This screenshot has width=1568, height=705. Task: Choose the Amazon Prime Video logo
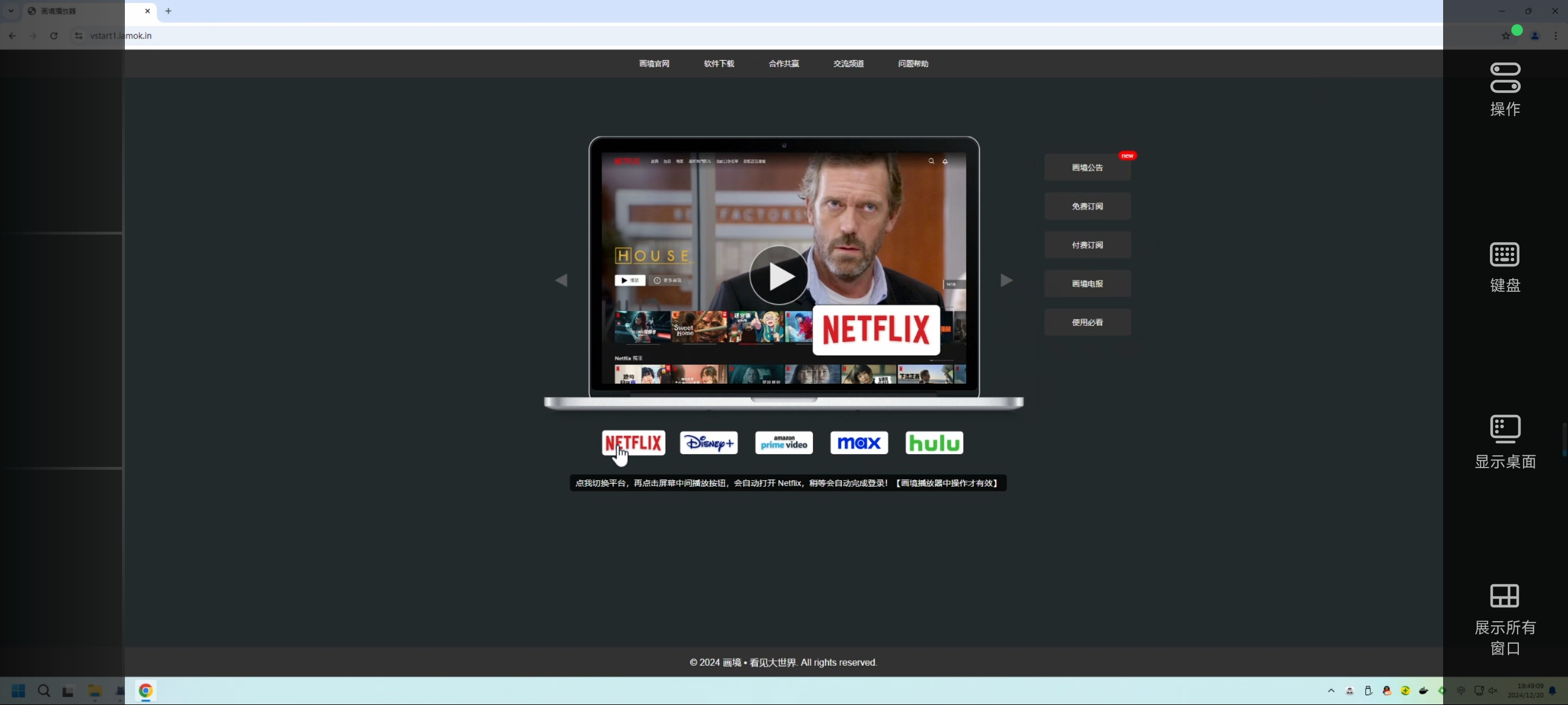tap(784, 443)
